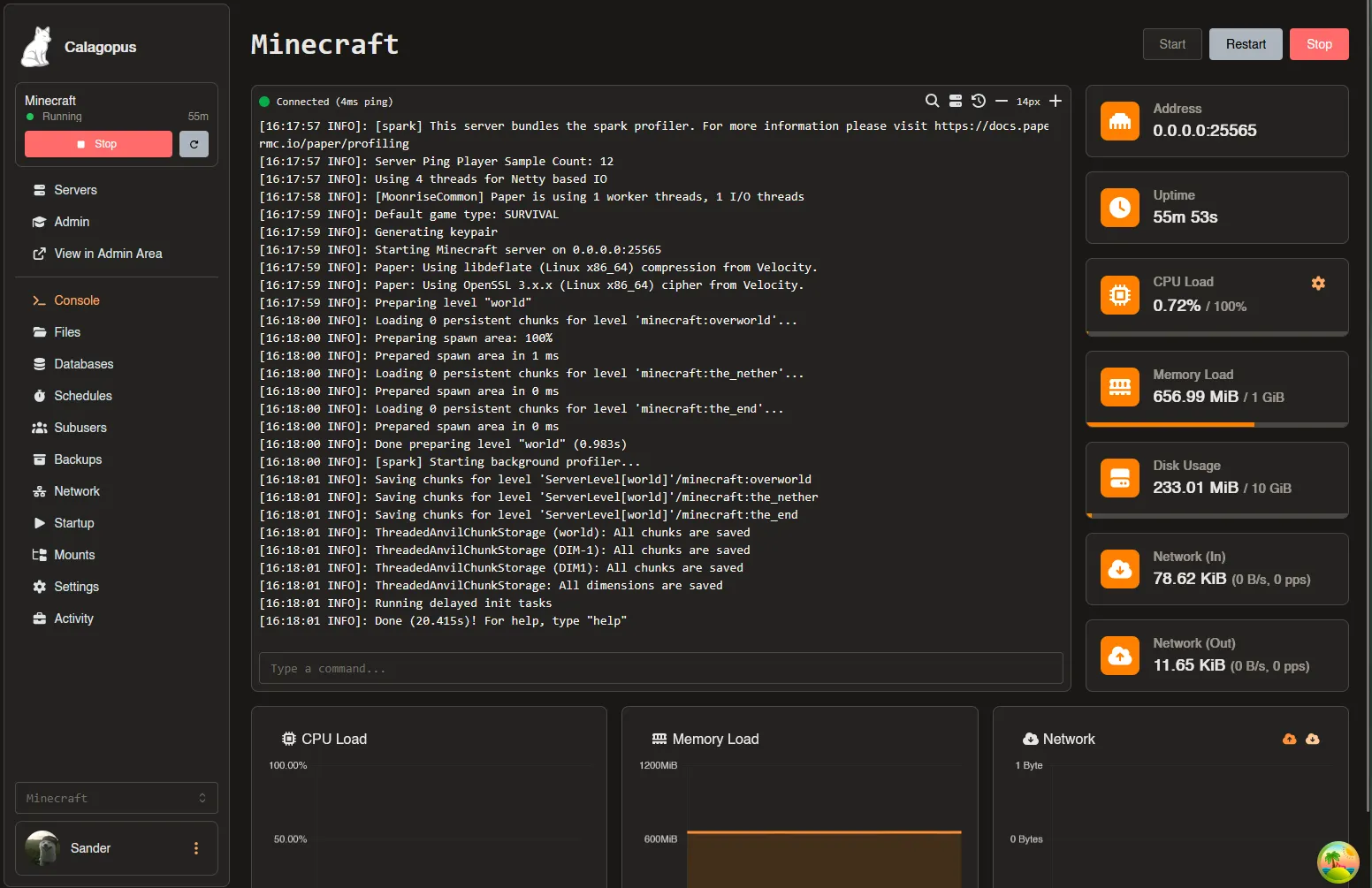Image resolution: width=1372 pixels, height=888 pixels.
Task: Open the Startup section
Action: point(117,523)
